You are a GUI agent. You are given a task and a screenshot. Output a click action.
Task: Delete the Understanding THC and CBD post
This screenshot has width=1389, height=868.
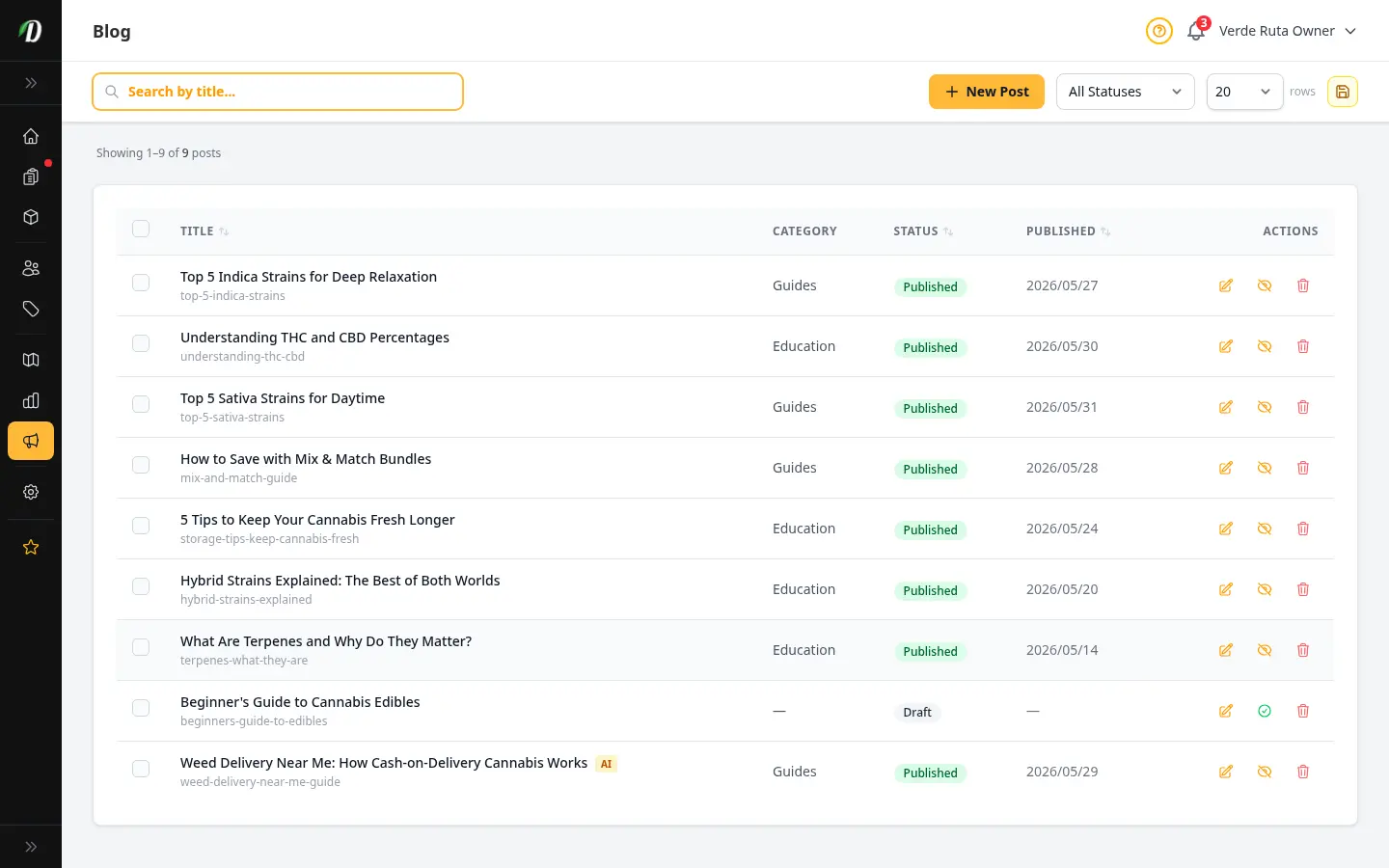coord(1303,346)
